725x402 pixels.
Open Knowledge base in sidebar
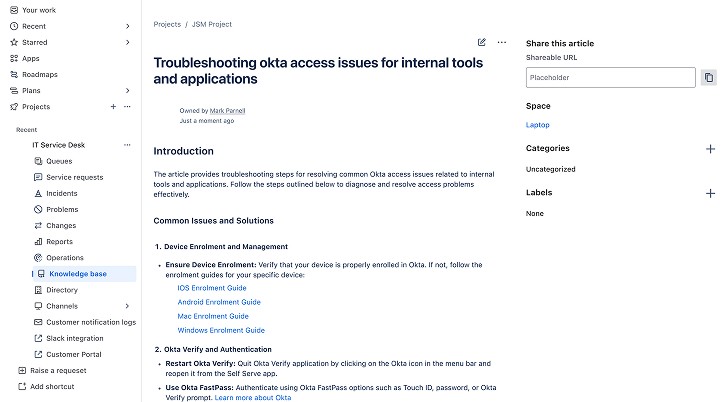tap(84, 274)
